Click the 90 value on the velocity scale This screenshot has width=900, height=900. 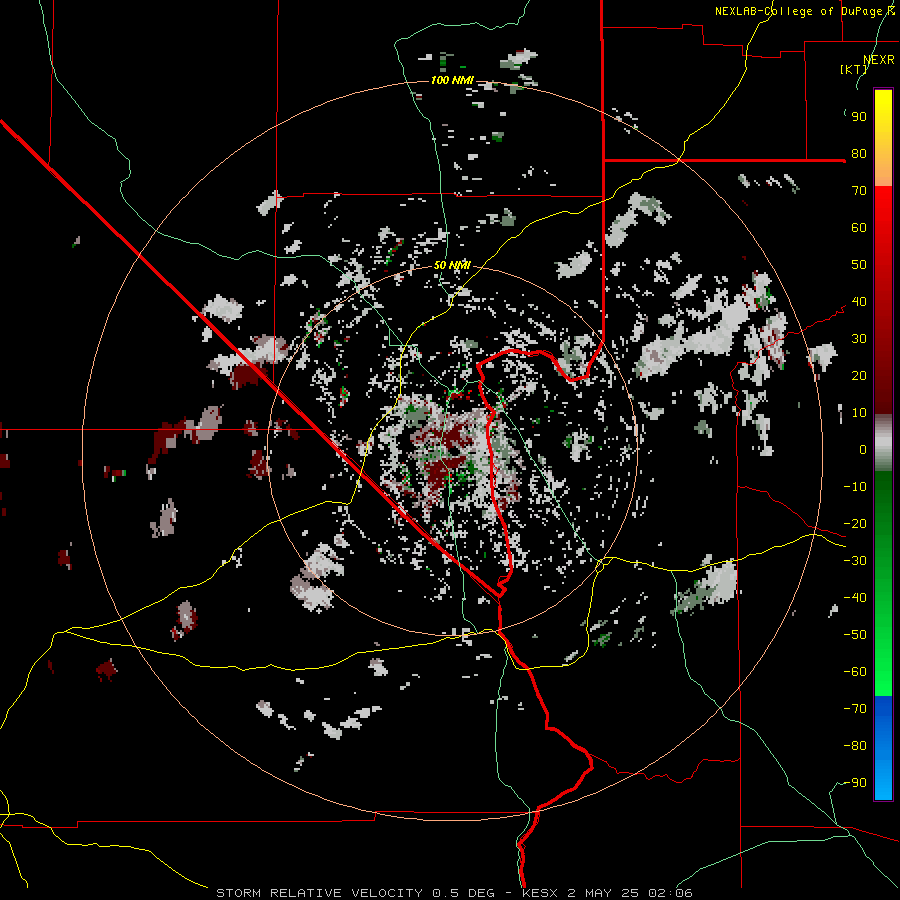859,117
